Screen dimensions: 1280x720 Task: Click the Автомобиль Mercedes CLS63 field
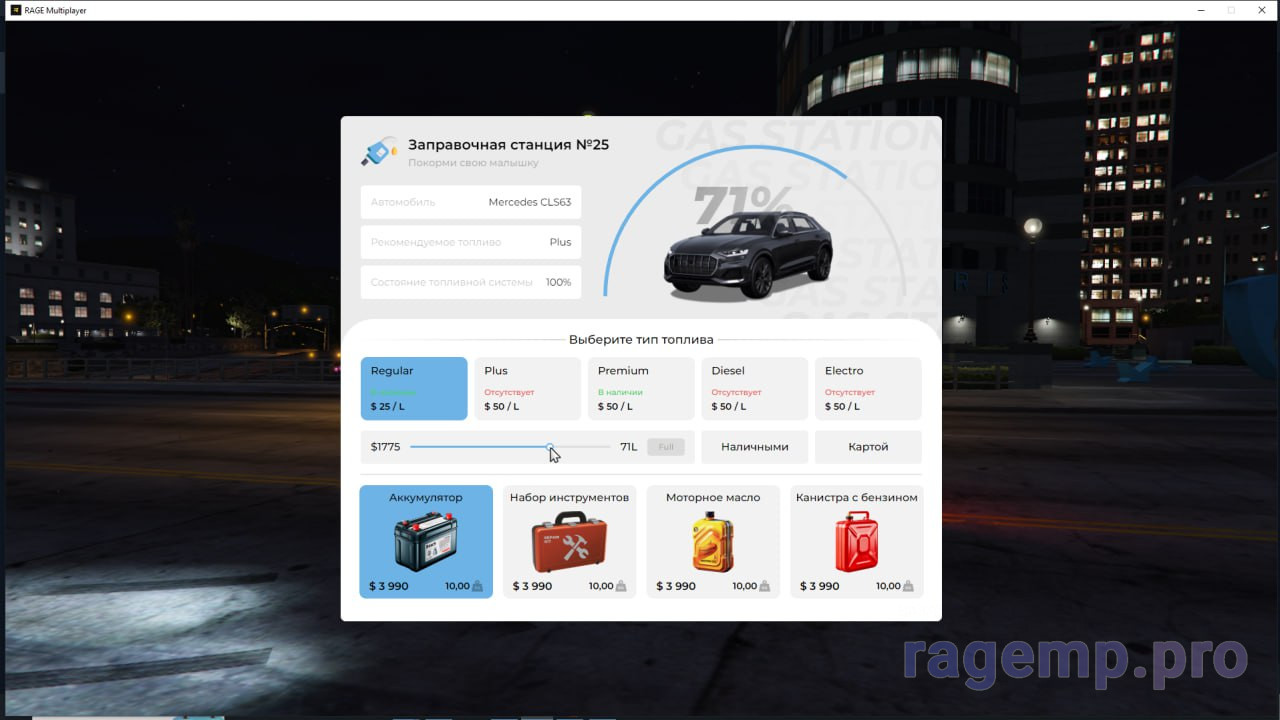tap(471, 202)
